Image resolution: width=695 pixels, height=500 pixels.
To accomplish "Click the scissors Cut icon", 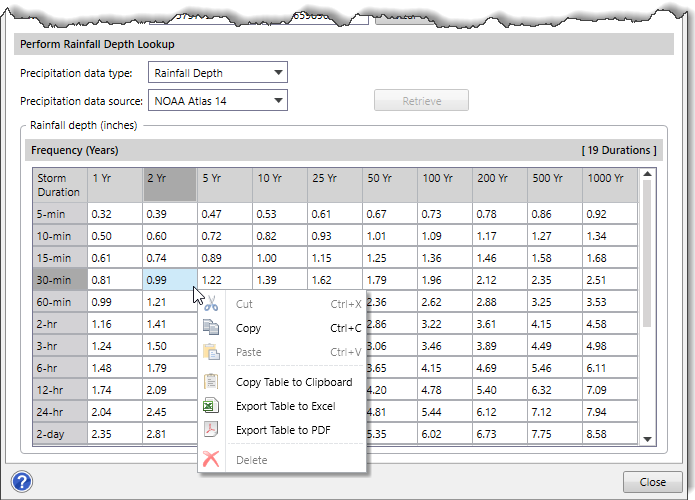I will pos(211,304).
